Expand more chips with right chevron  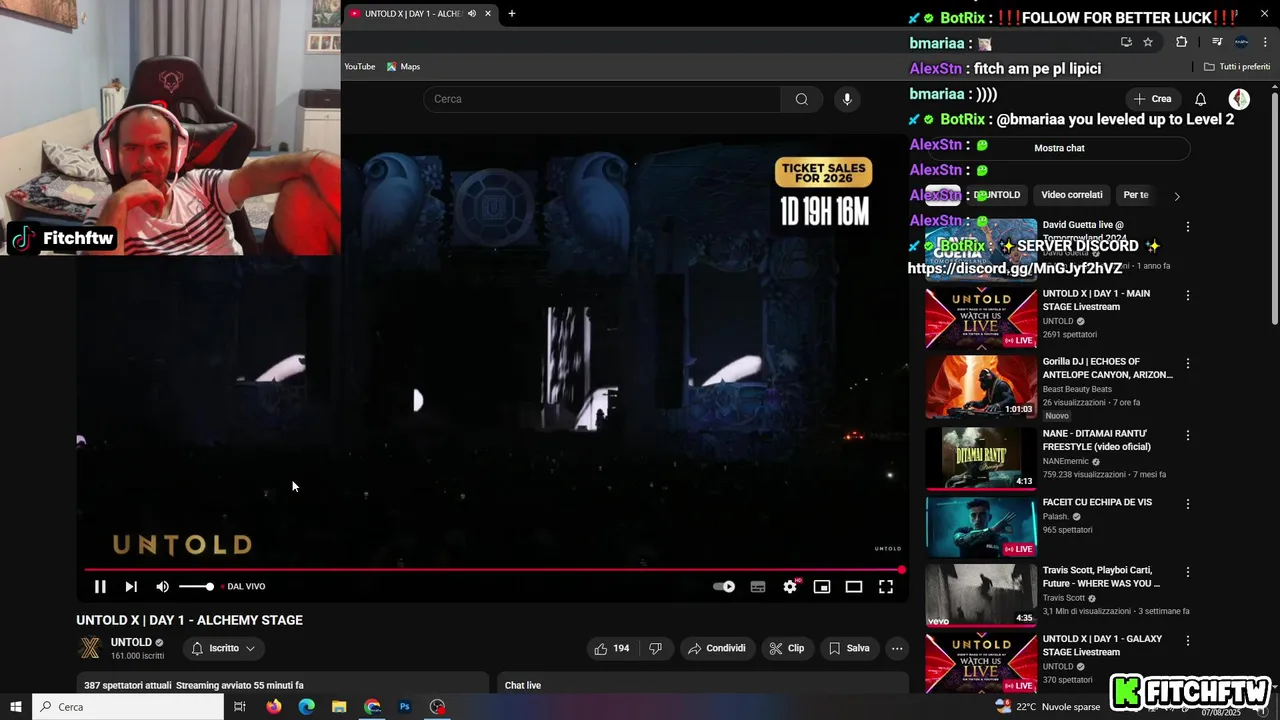[1177, 196]
